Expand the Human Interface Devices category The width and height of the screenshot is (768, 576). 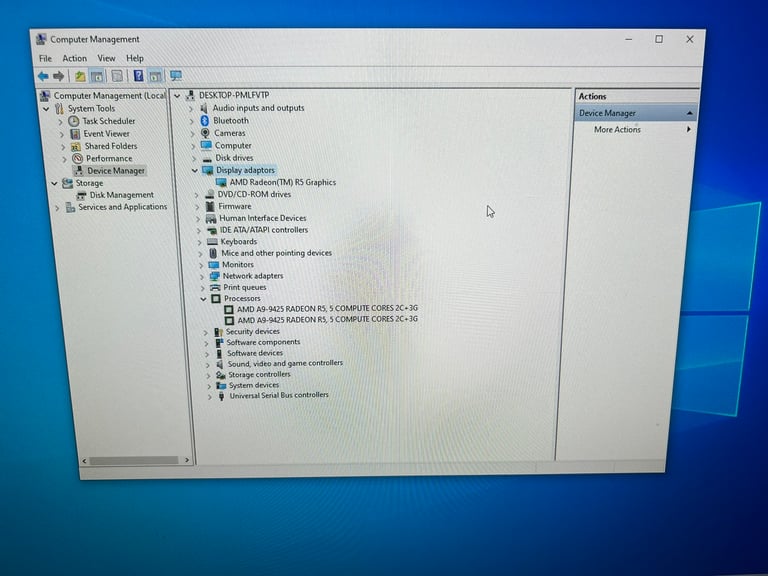click(198, 218)
